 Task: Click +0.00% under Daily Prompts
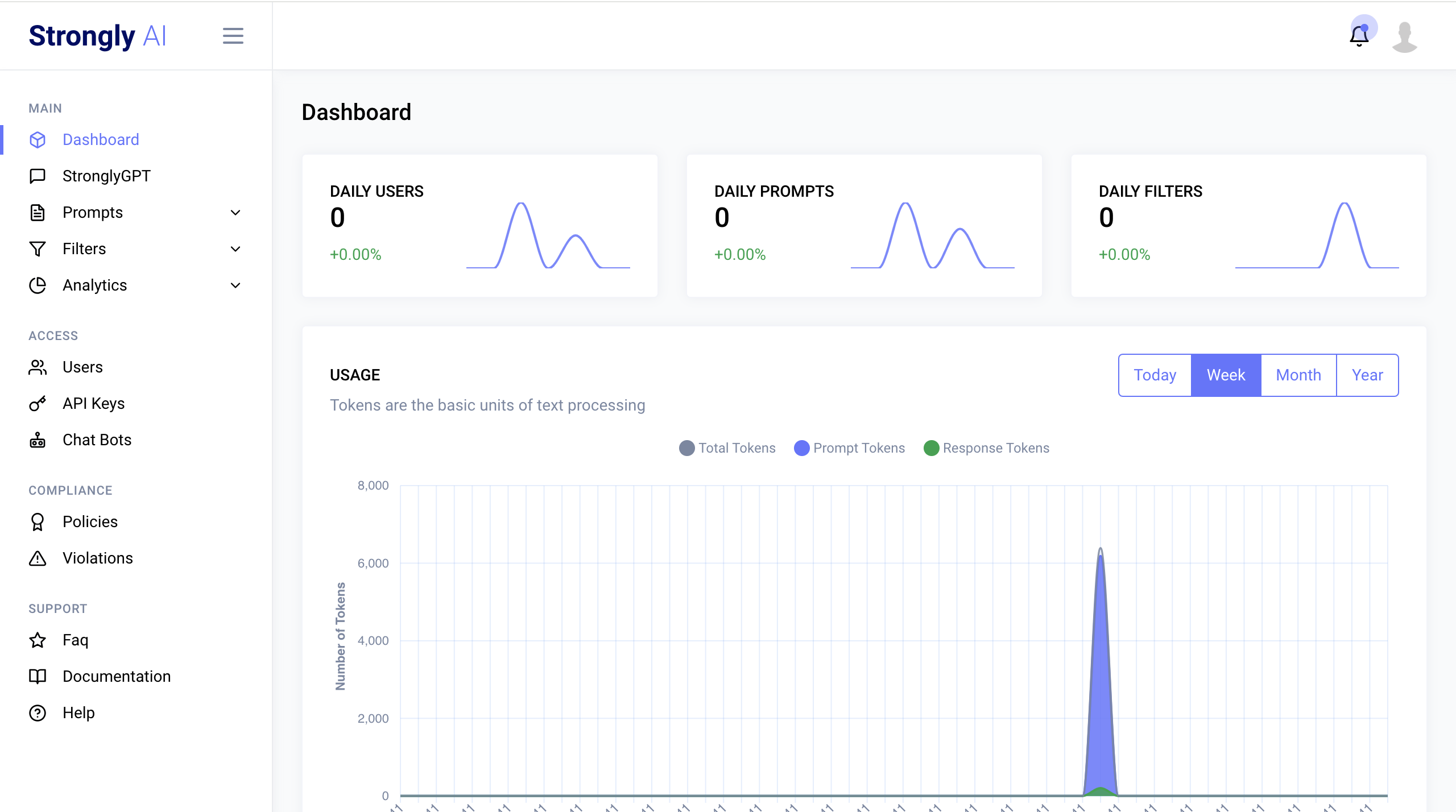coord(740,254)
